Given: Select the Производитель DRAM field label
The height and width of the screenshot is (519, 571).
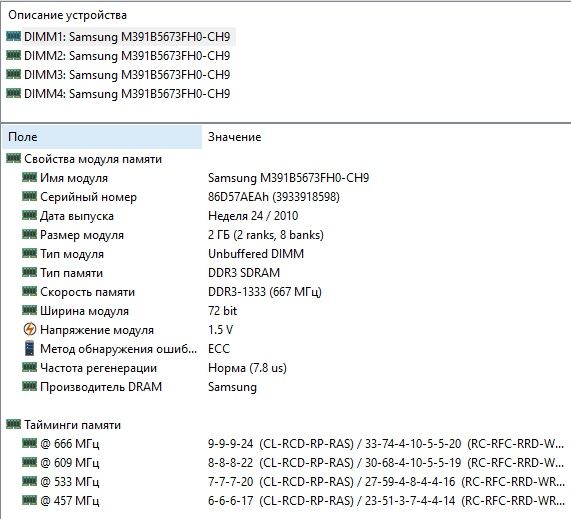Looking at the screenshot, I should coord(101,387).
